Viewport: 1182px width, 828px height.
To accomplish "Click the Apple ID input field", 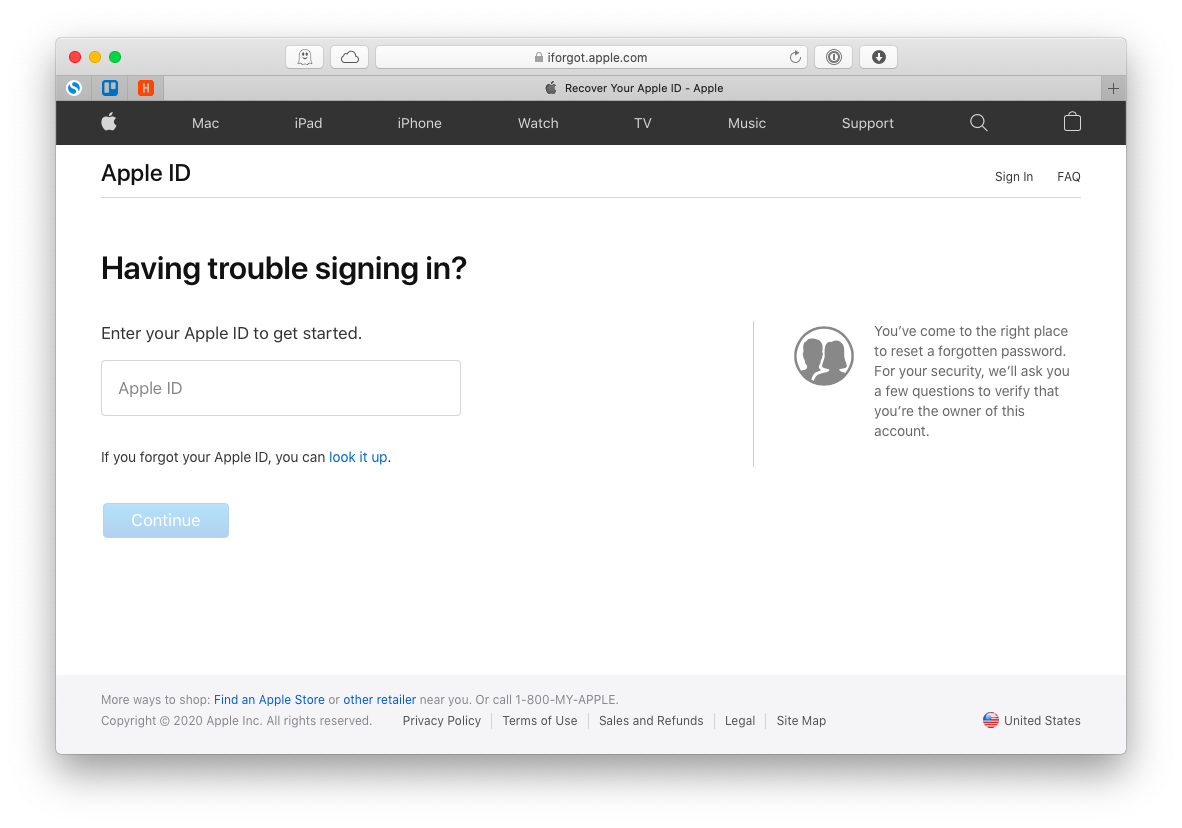I will pyautogui.click(x=281, y=388).
